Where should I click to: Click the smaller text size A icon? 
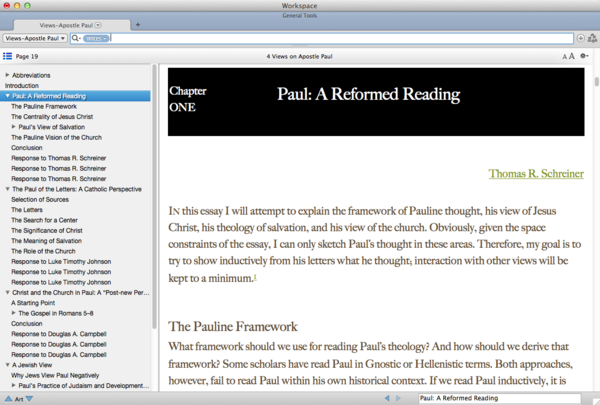(564, 57)
